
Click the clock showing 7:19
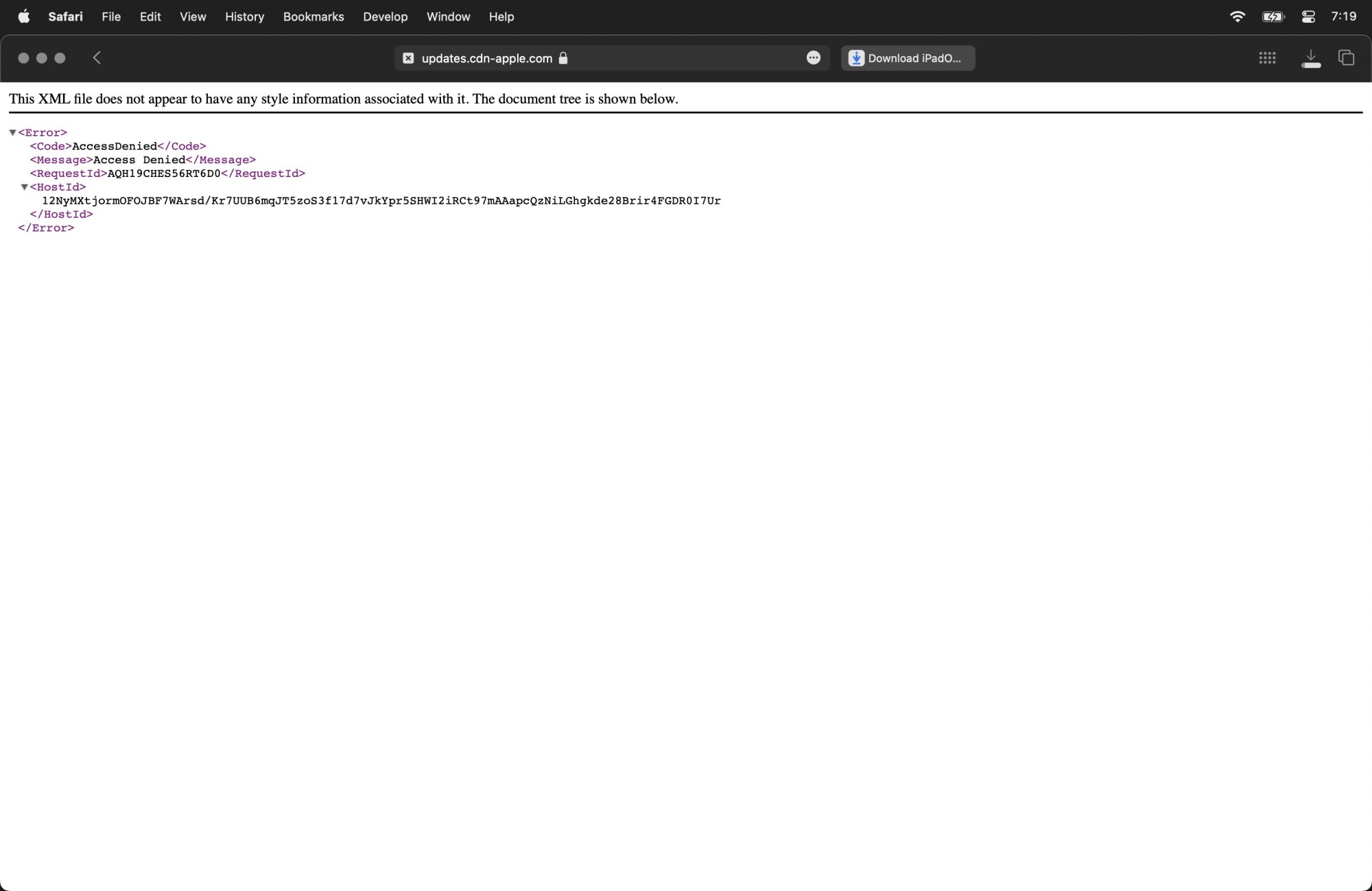tap(1343, 16)
